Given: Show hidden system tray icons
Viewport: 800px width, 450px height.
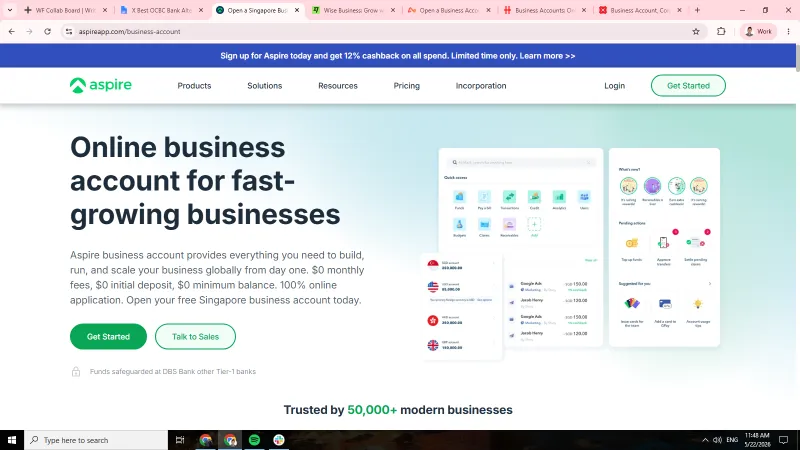Looking at the screenshot, I should (705, 440).
